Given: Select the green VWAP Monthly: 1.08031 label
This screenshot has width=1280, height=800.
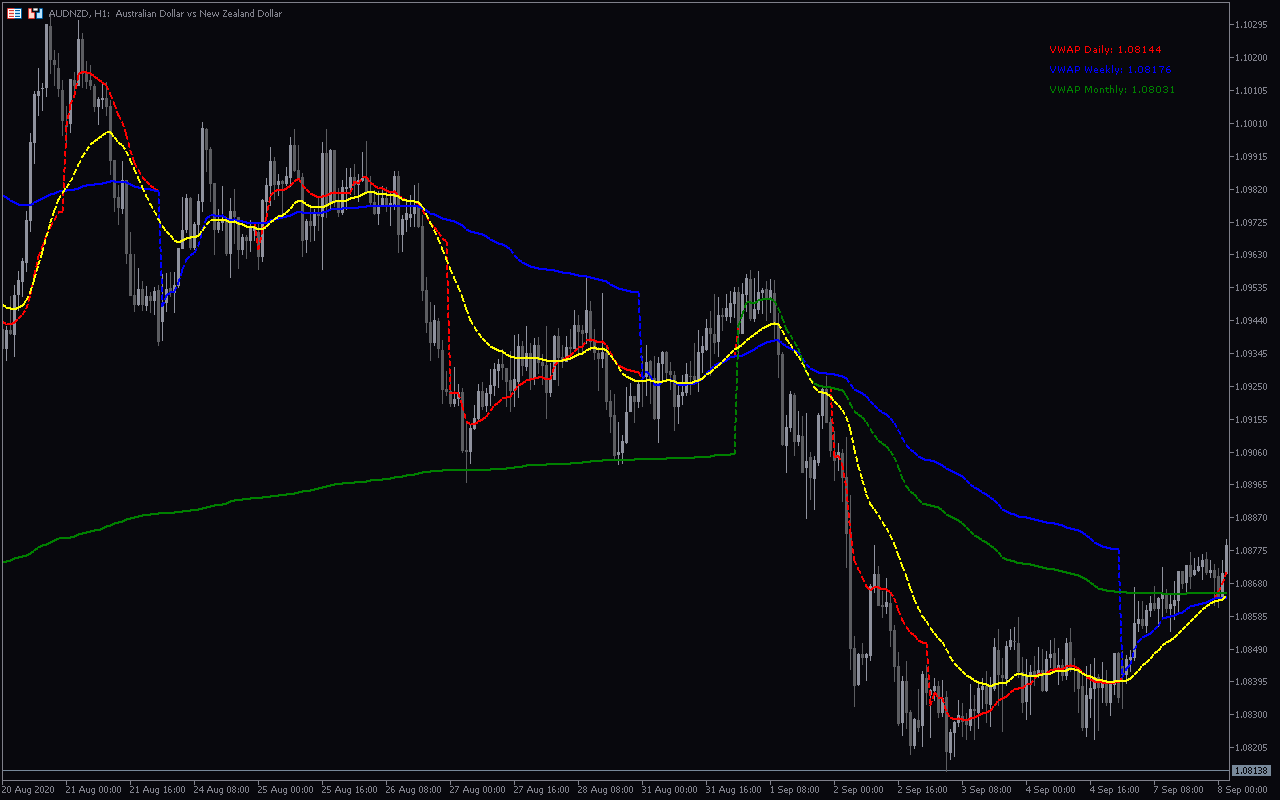Looking at the screenshot, I should (1112, 89).
